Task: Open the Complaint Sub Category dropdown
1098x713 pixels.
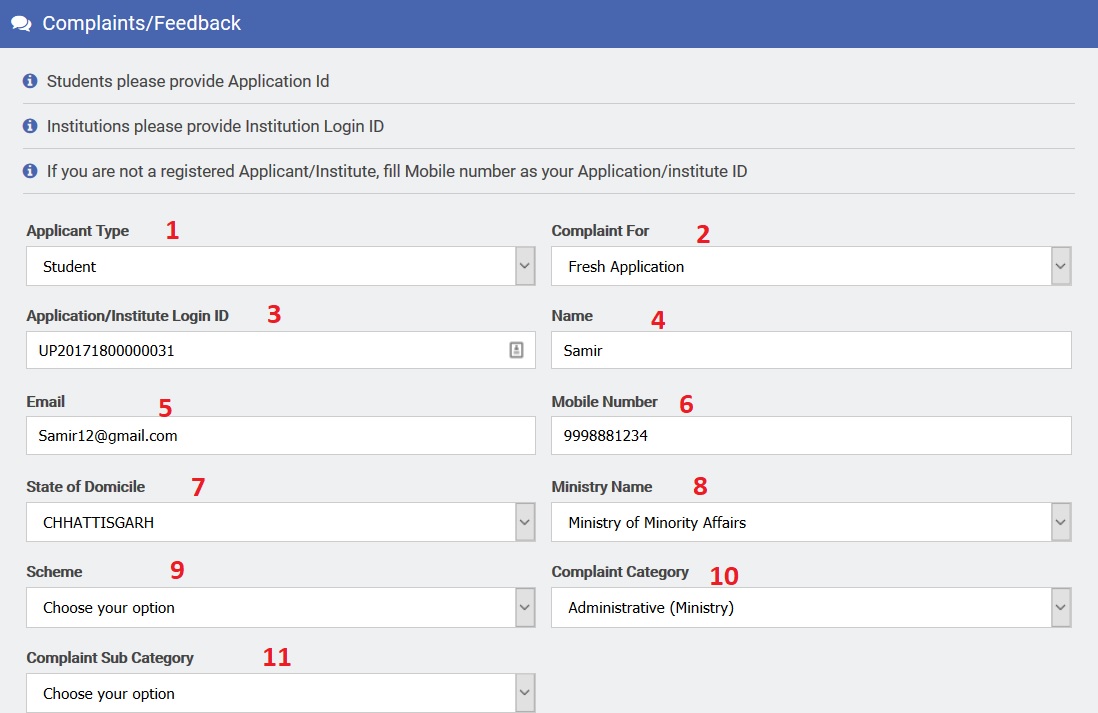Action: point(281,693)
